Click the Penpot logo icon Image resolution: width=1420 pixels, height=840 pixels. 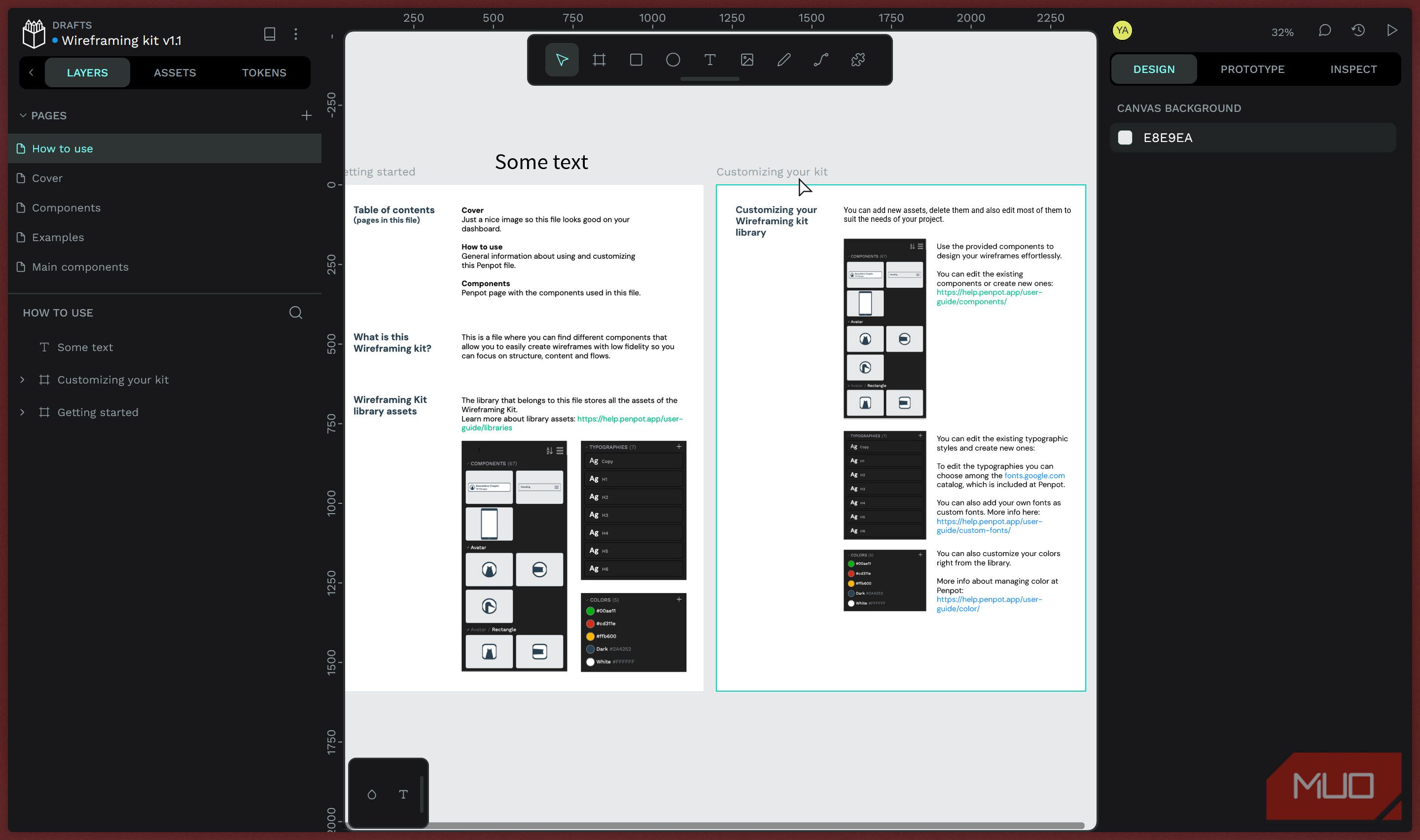point(34,34)
